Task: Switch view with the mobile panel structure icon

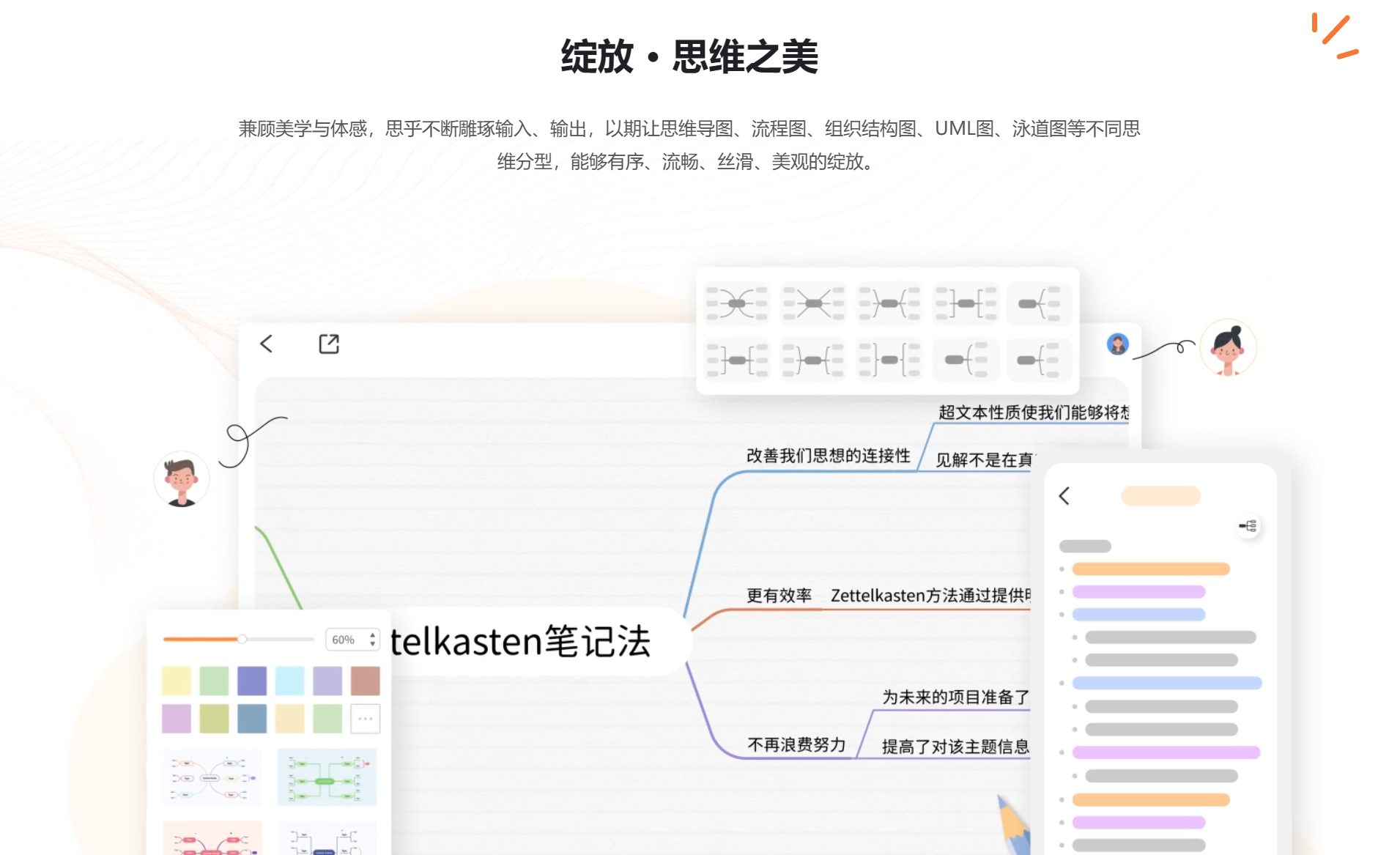Action: coord(1248,526)
